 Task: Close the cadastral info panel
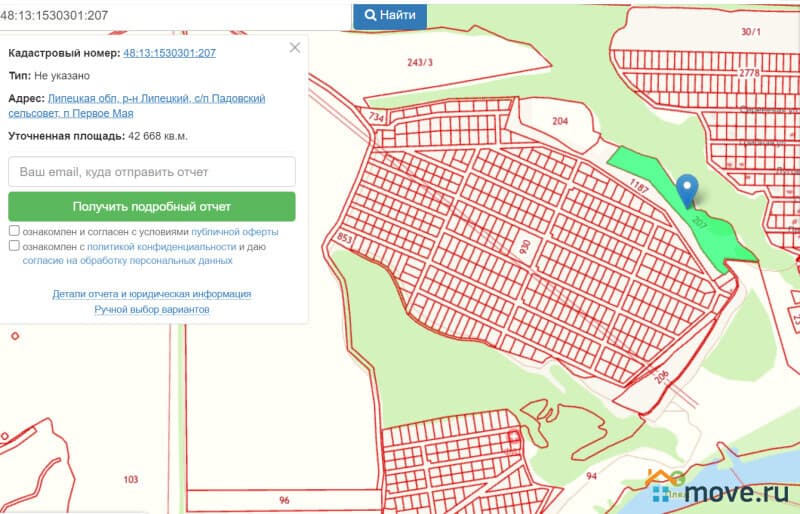click(x=295, y=47)
